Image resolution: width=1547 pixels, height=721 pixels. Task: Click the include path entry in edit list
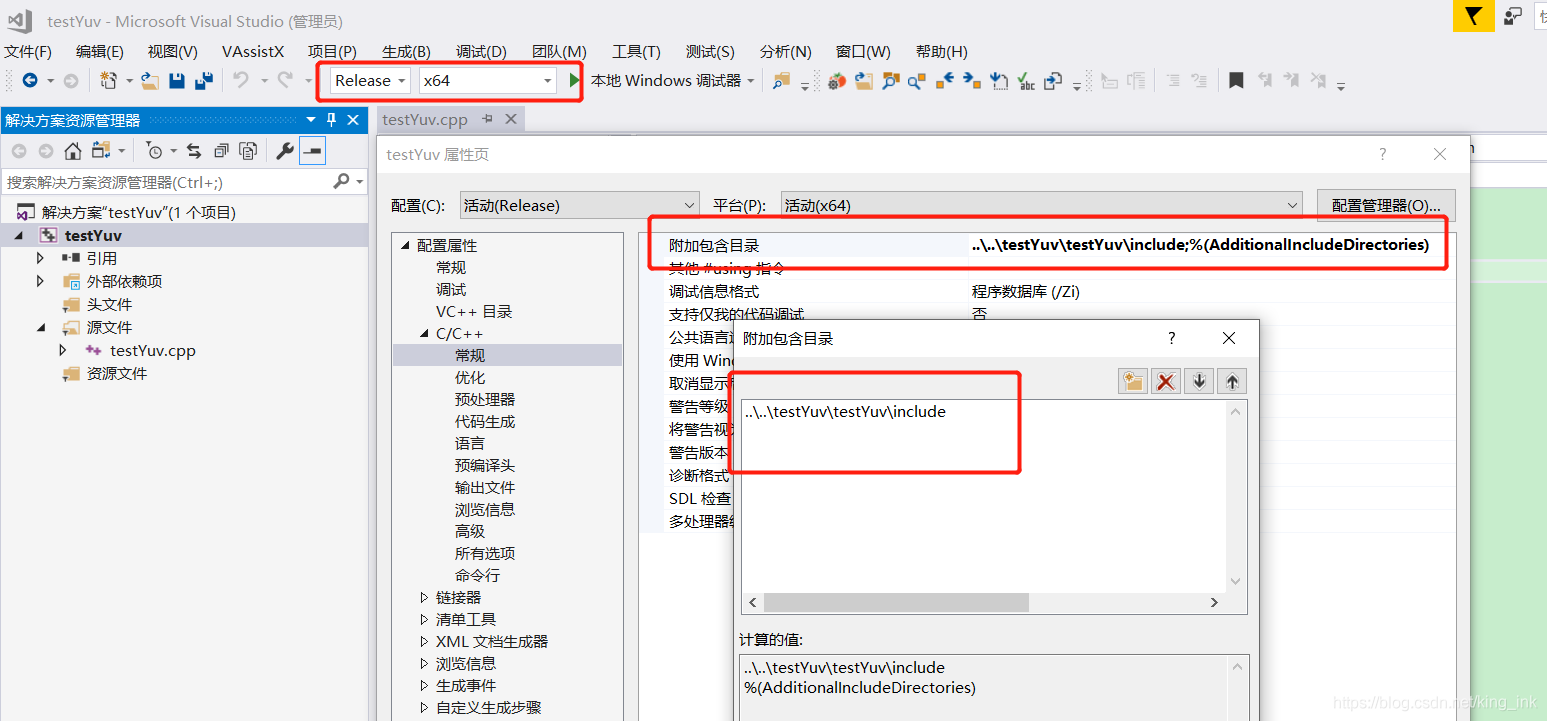click(845, 412)
